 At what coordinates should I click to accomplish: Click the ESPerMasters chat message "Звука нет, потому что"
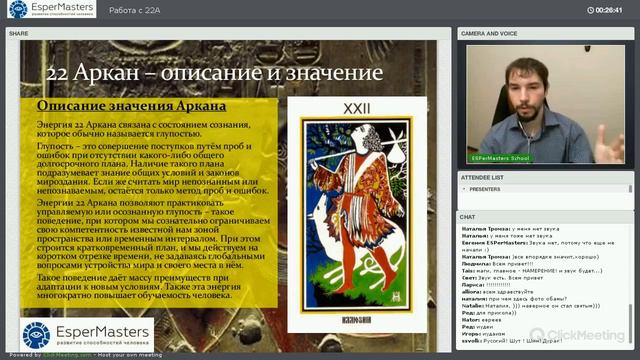point(538,246)
